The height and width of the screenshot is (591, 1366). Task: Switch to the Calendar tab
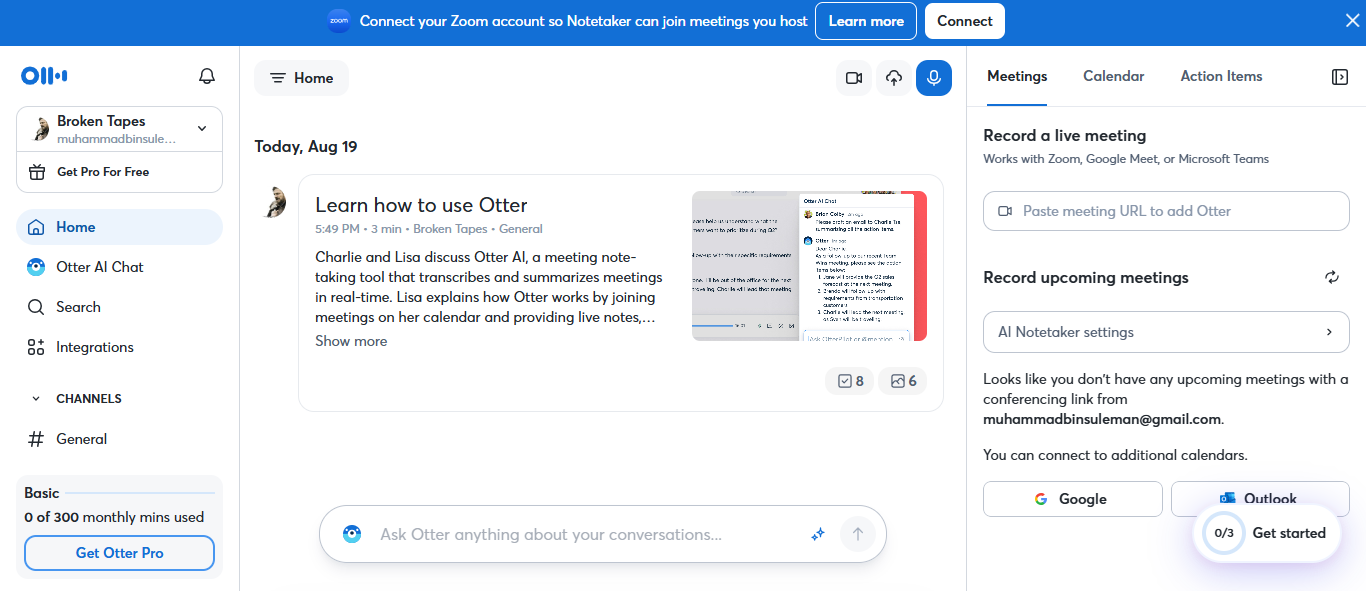(1113, 76)
